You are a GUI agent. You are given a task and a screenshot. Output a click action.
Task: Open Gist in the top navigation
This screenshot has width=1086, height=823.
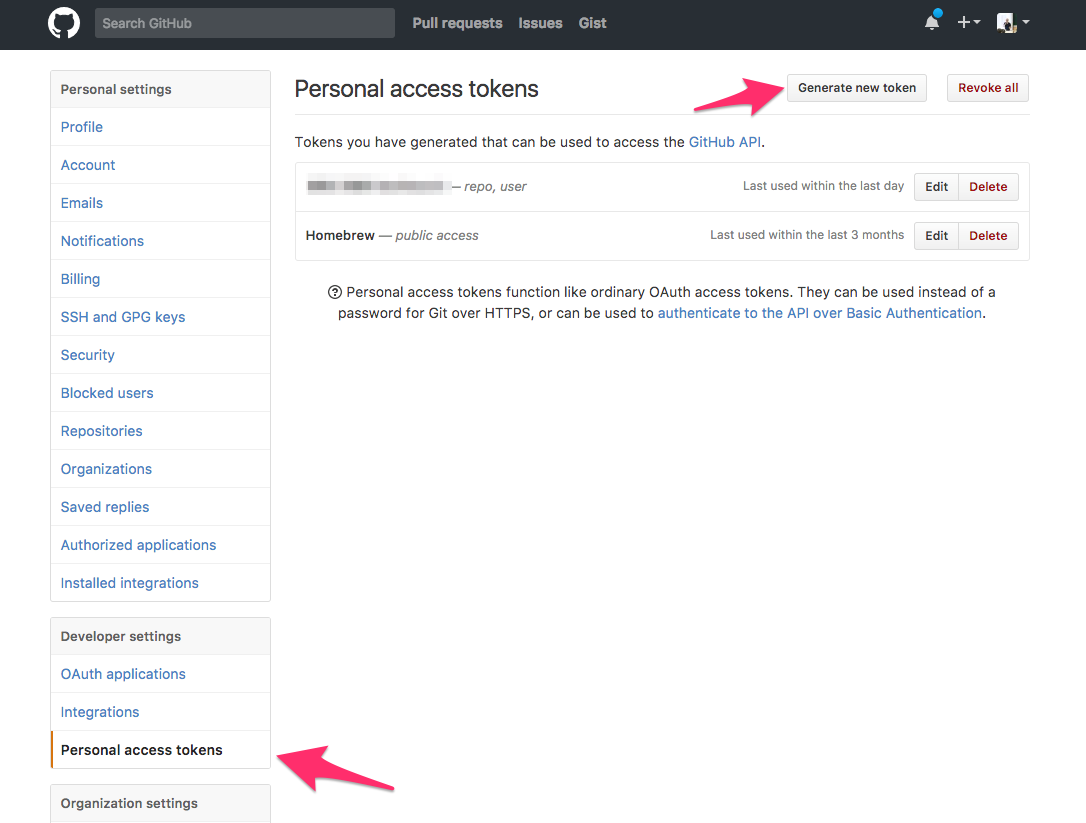[x=592, y=23]
